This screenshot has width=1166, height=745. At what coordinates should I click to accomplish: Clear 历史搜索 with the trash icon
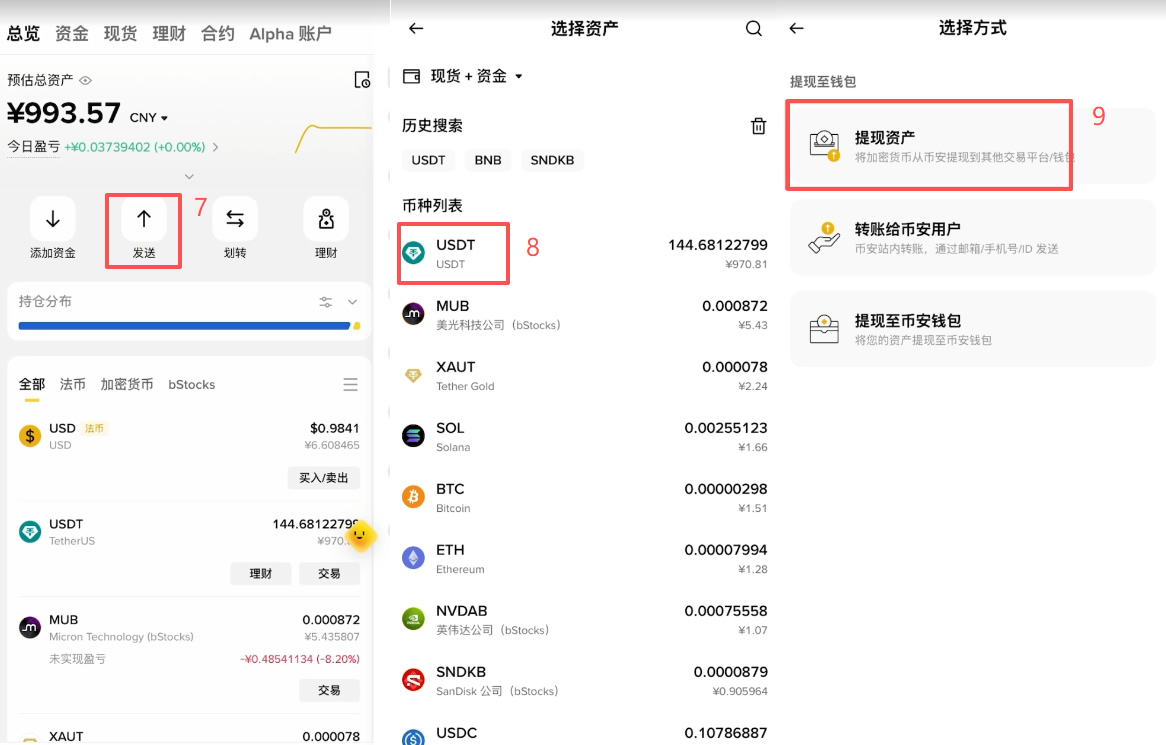point(758,126)
